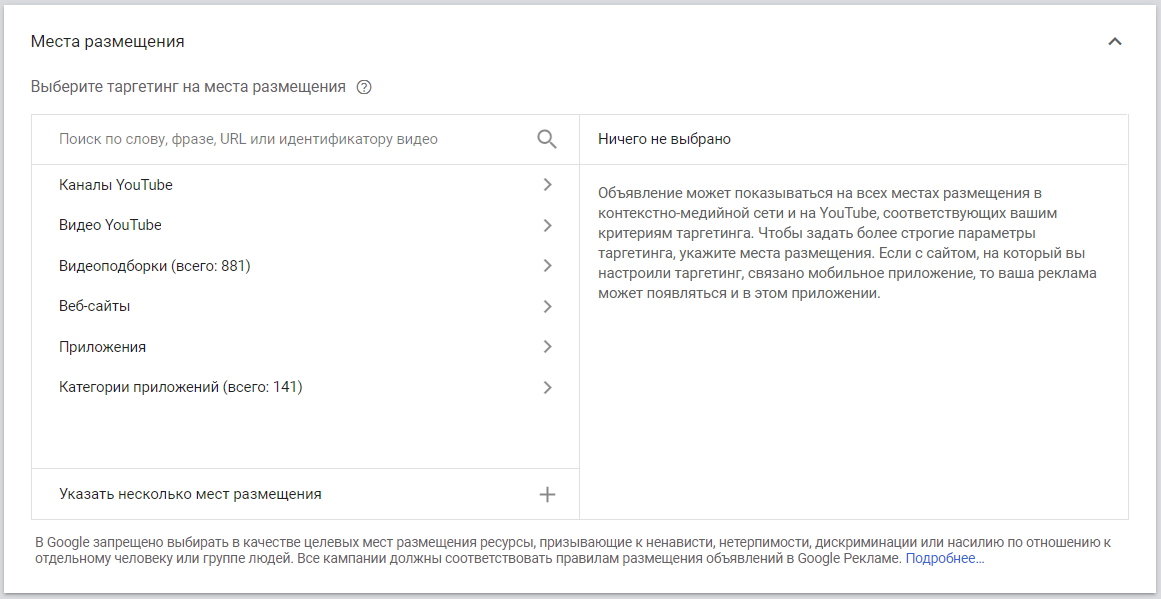Collapse the Места размещения section

click(x=1115, y=42)
